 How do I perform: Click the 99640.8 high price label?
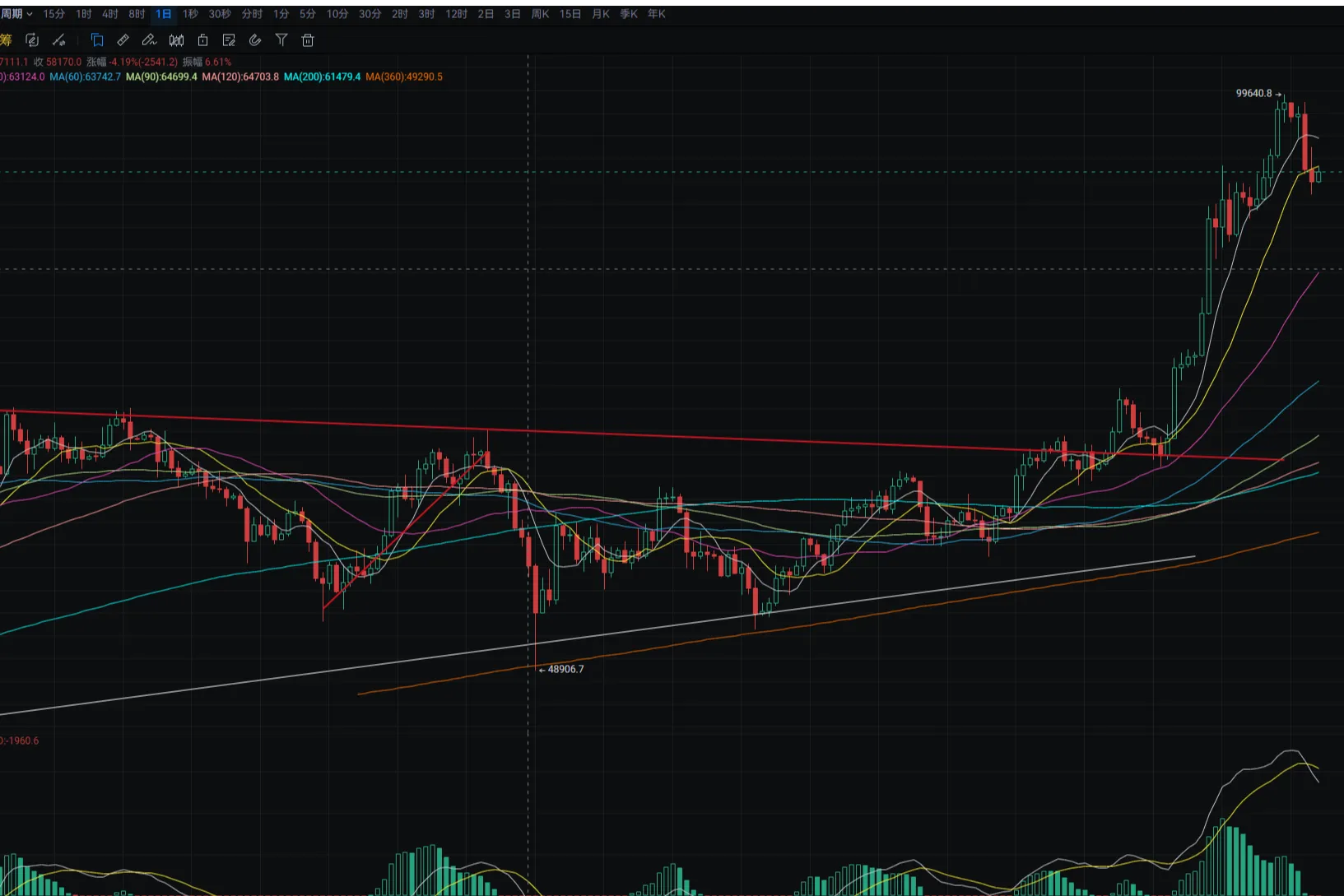point(1253,93)
